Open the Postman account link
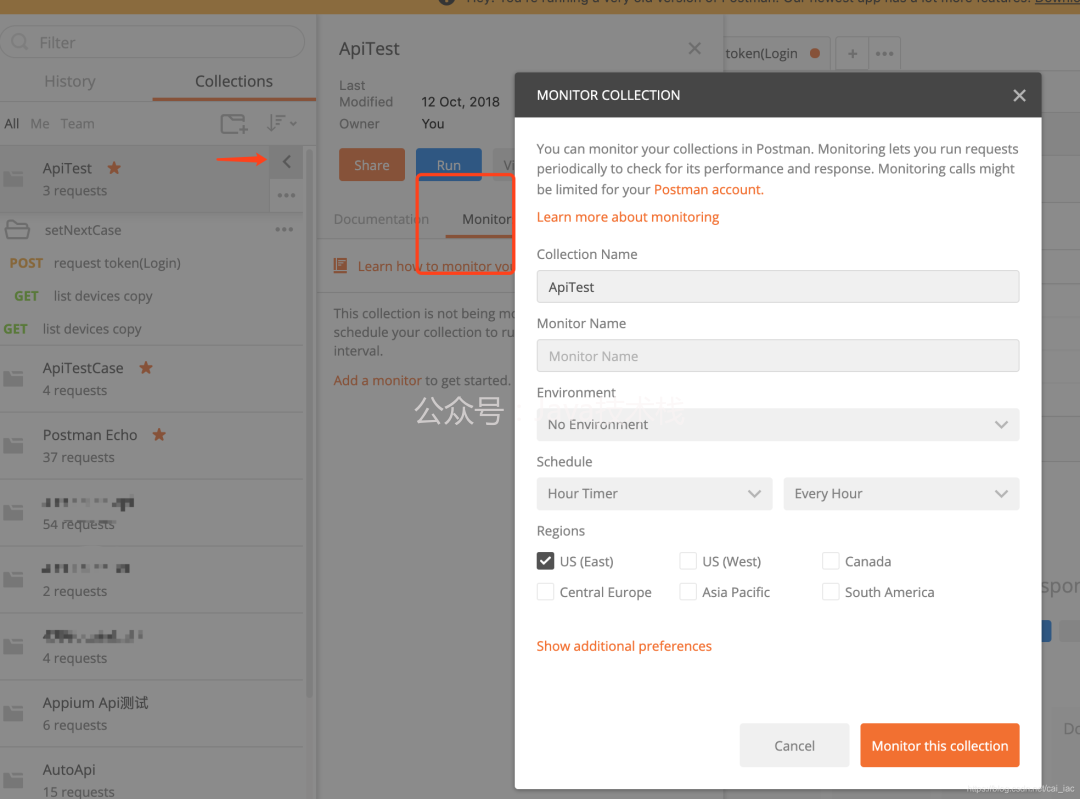Image resolution: width=1080 pixels, height=799 pixels. pyautogui.click(x=708, y=189)
